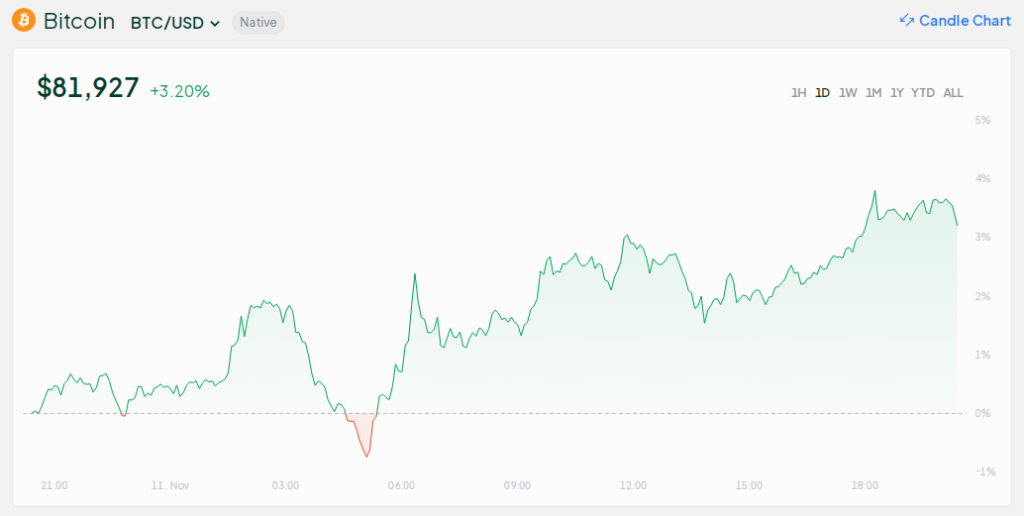This screenshot has height=516, width=1024.
Task: Click the Native badge label
Action: 258,22
